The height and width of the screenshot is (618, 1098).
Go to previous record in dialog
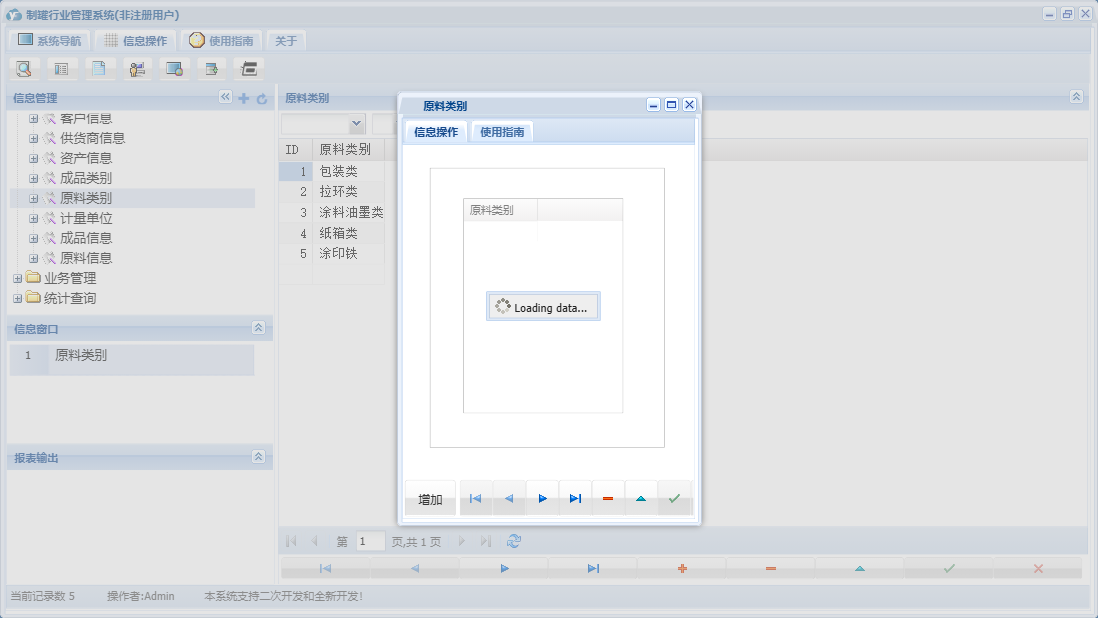[509, 498]
